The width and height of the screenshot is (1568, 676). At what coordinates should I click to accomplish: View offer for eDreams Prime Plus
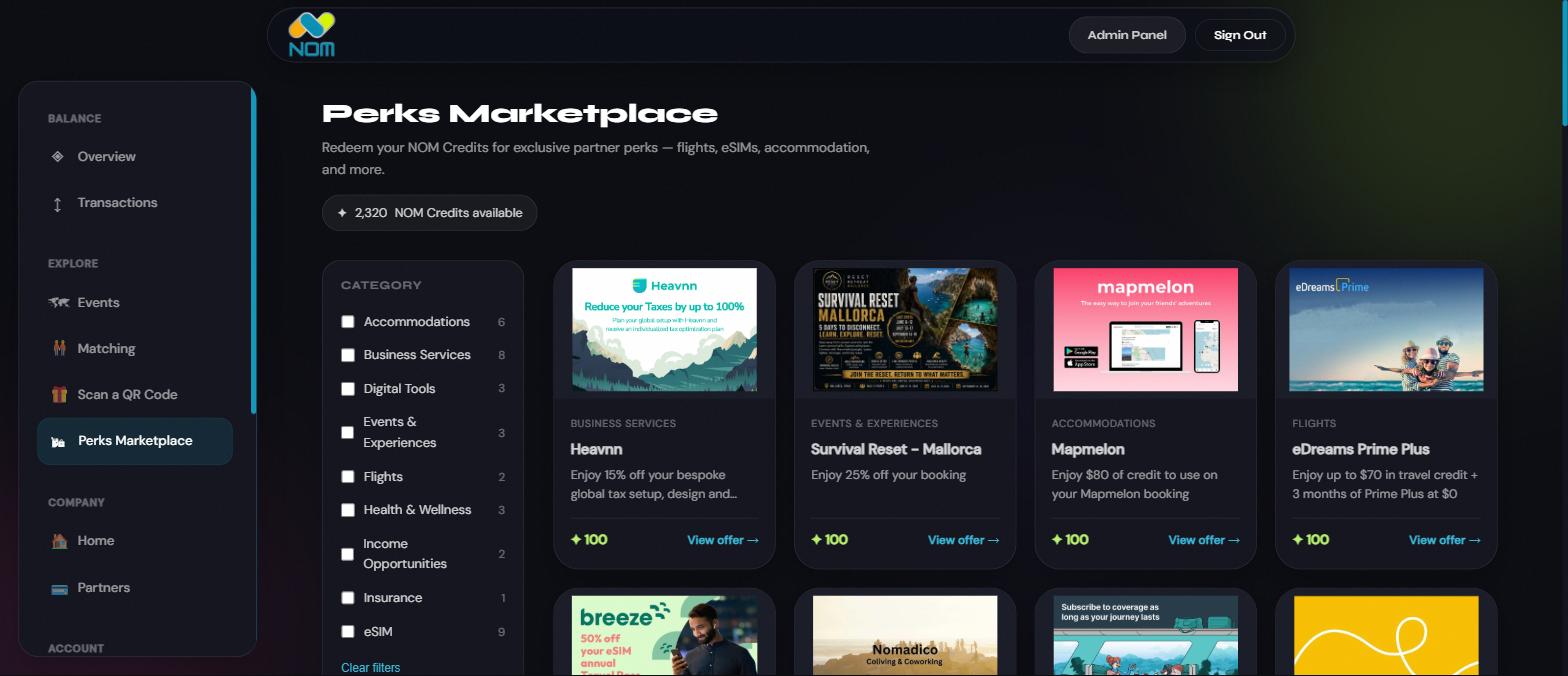1445,540
